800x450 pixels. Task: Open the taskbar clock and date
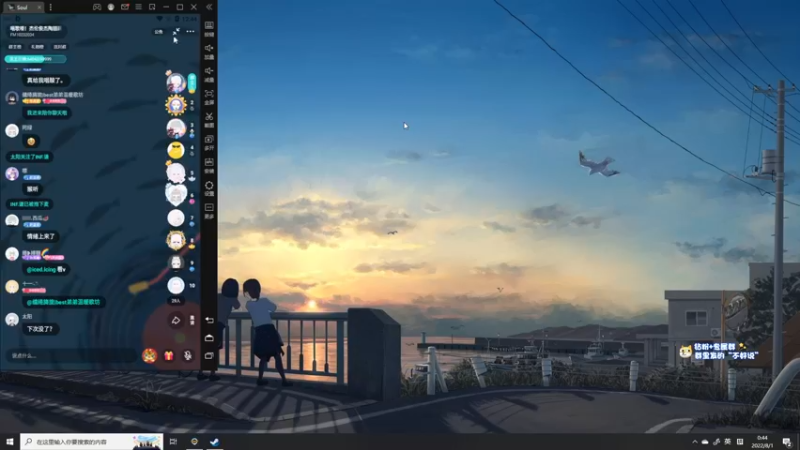click(762, 442)
